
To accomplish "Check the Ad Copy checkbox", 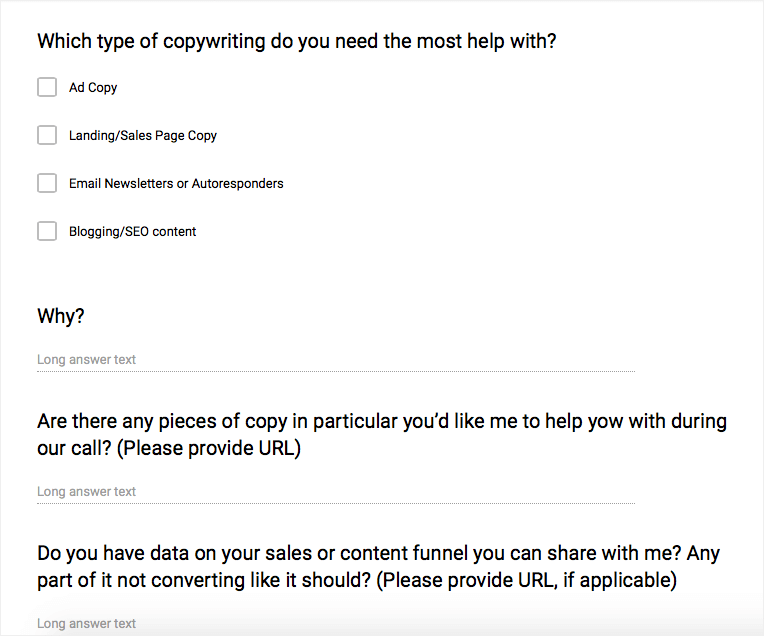I will (x=47, y=87).
